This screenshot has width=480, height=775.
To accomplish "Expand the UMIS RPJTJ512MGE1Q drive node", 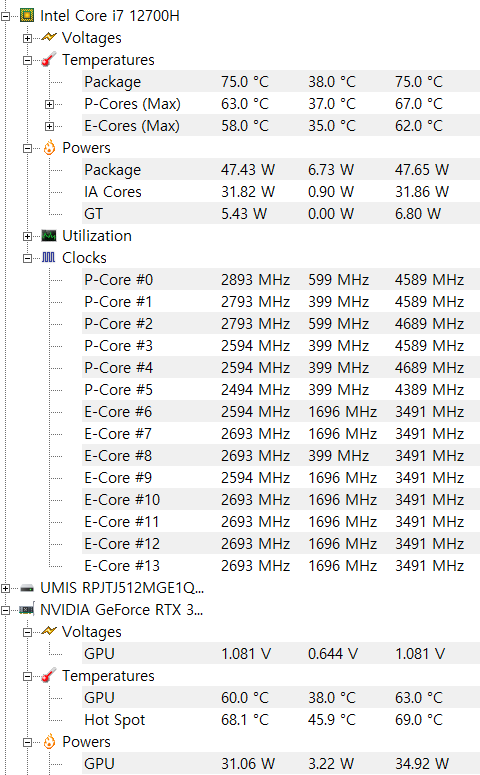I will click(5, 588).
